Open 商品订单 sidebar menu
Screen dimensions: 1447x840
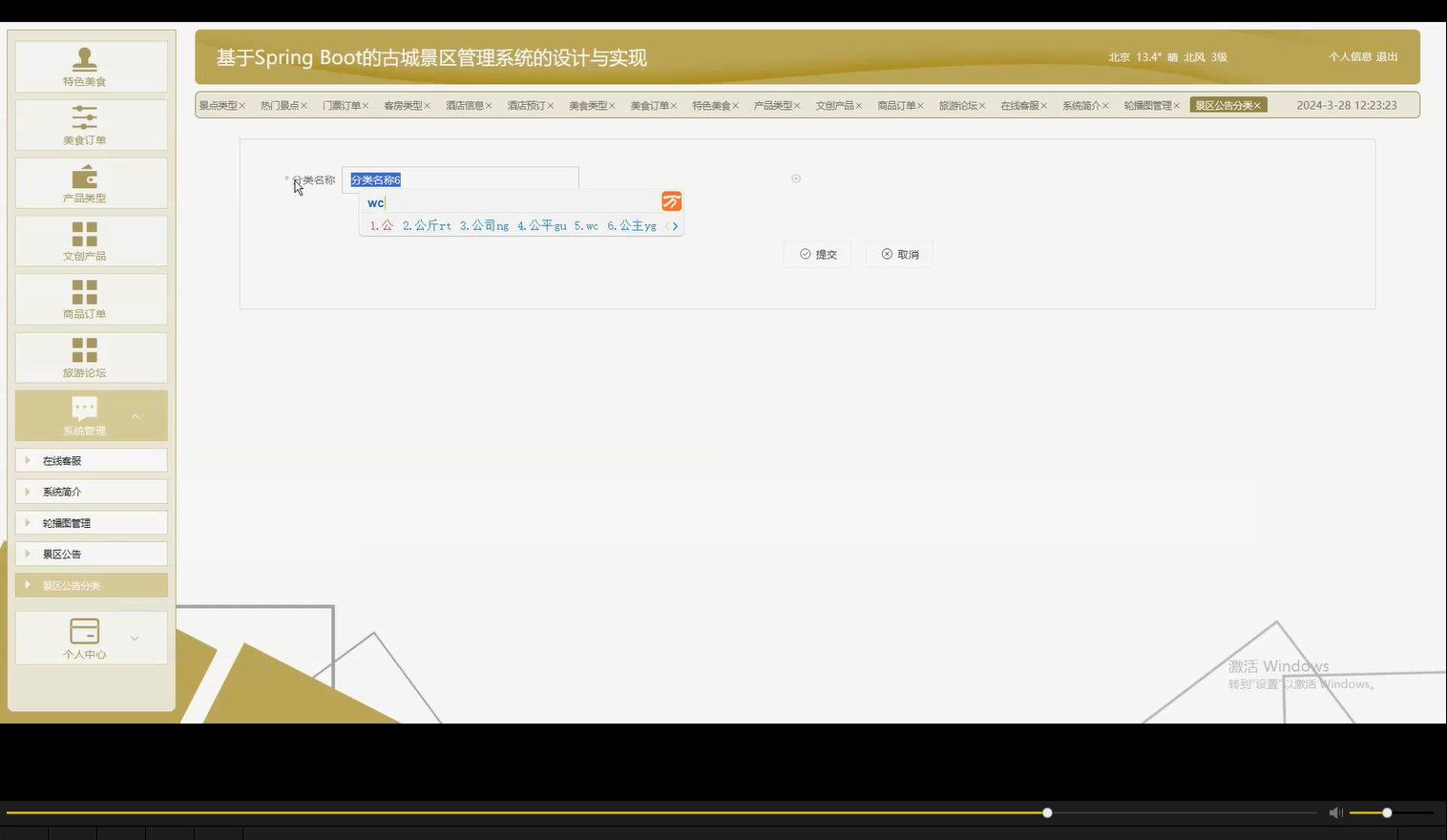91,299
